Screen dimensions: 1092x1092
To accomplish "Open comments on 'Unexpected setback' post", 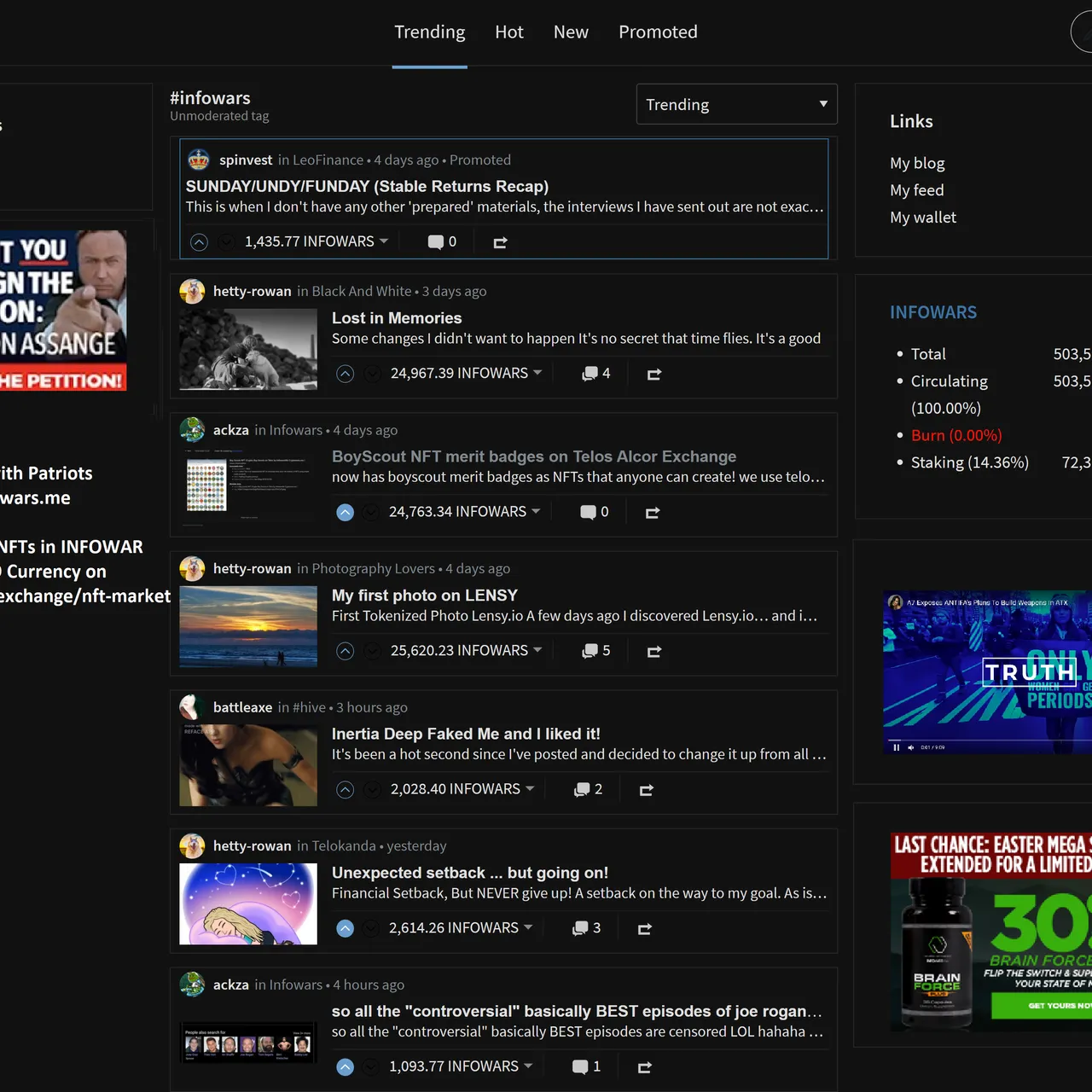I will tap(586, 928).
